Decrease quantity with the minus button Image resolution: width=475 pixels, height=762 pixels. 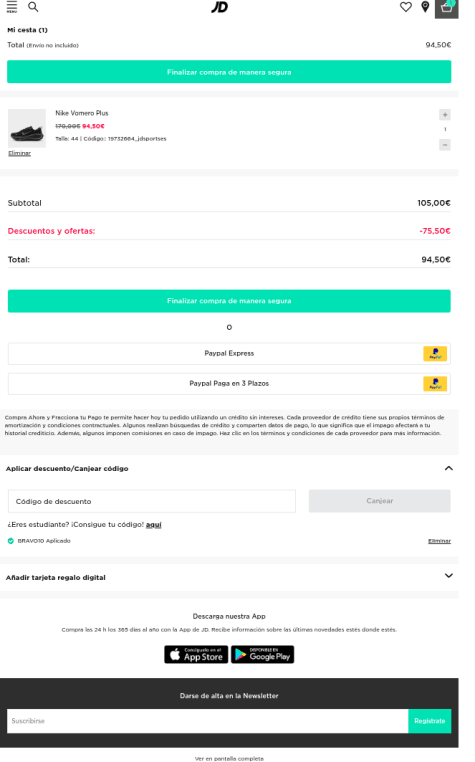(445, 145)
